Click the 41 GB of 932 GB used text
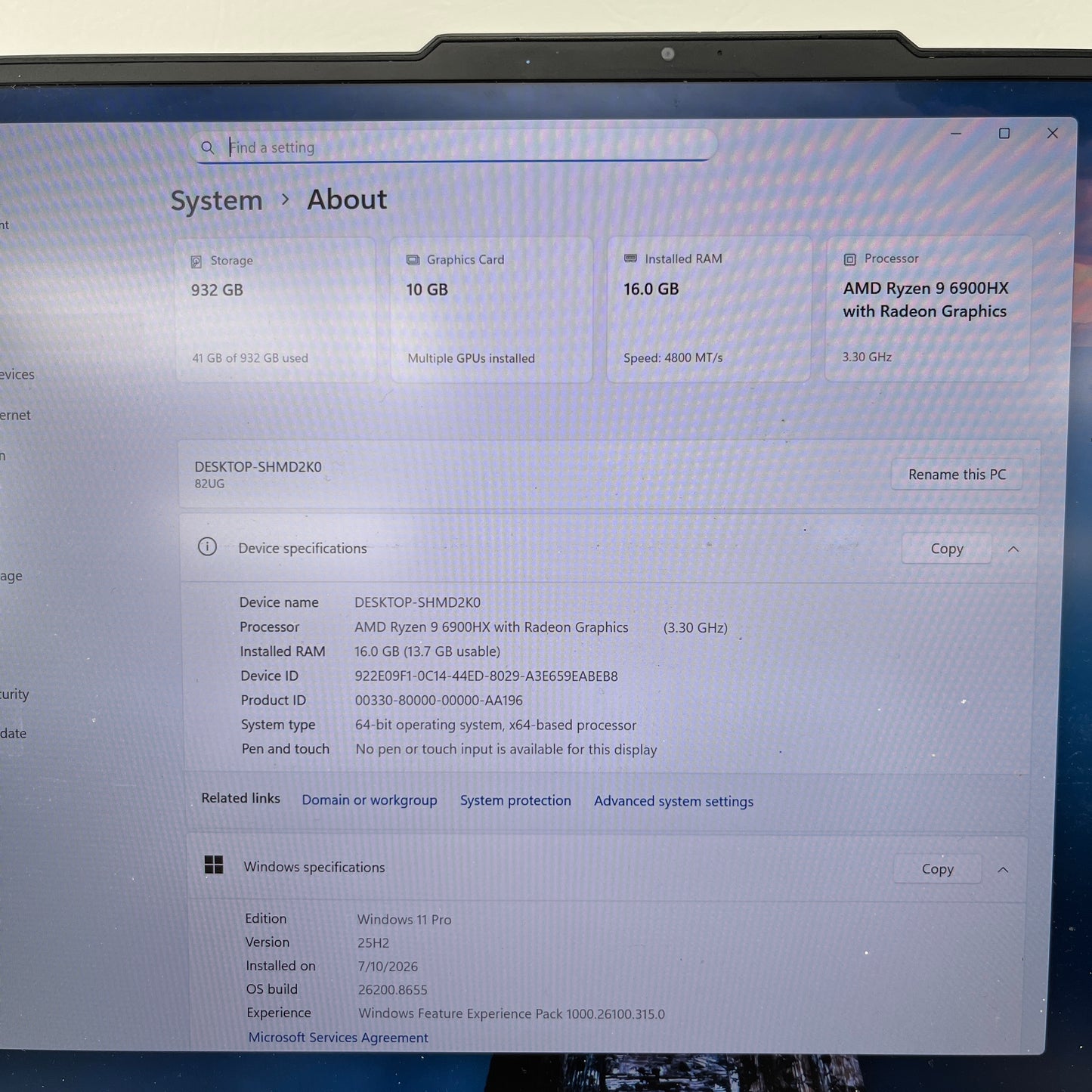 (x=250, y=358)
